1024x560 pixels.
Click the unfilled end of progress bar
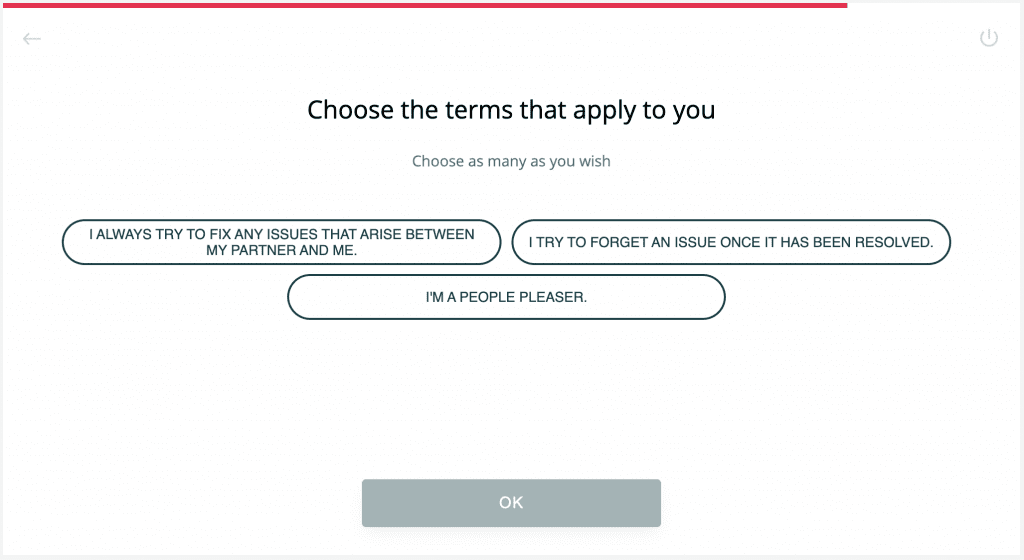pyautogui.click(x=935, y=4)
